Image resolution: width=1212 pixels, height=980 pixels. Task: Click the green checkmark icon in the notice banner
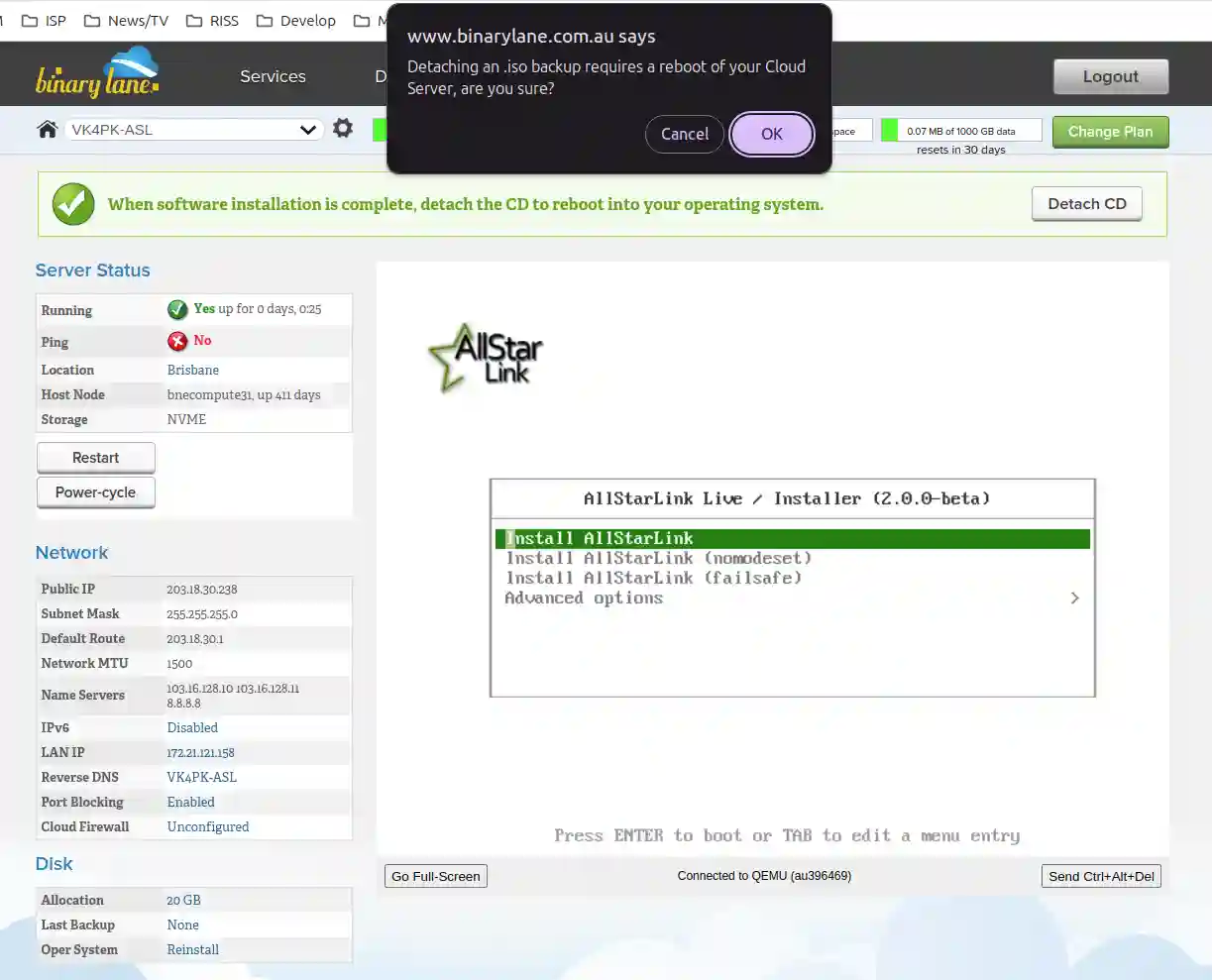73,204
